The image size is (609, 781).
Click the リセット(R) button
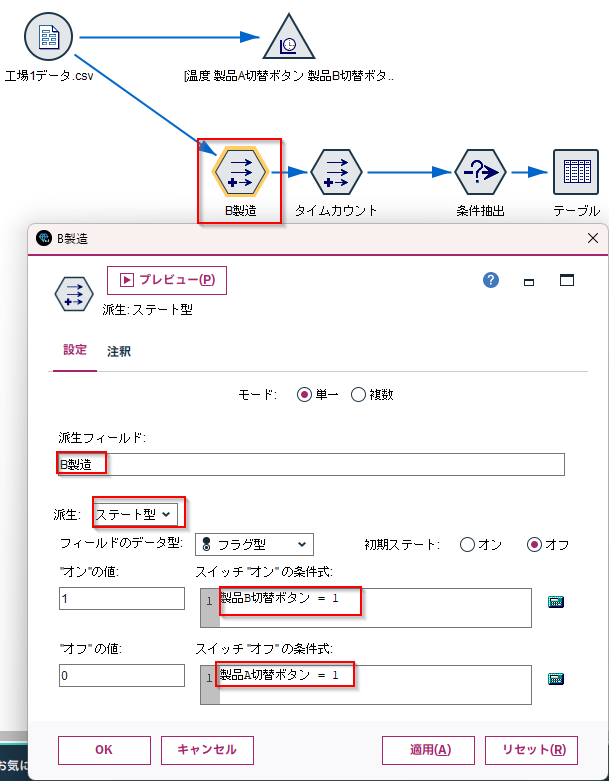click(531, 750)
